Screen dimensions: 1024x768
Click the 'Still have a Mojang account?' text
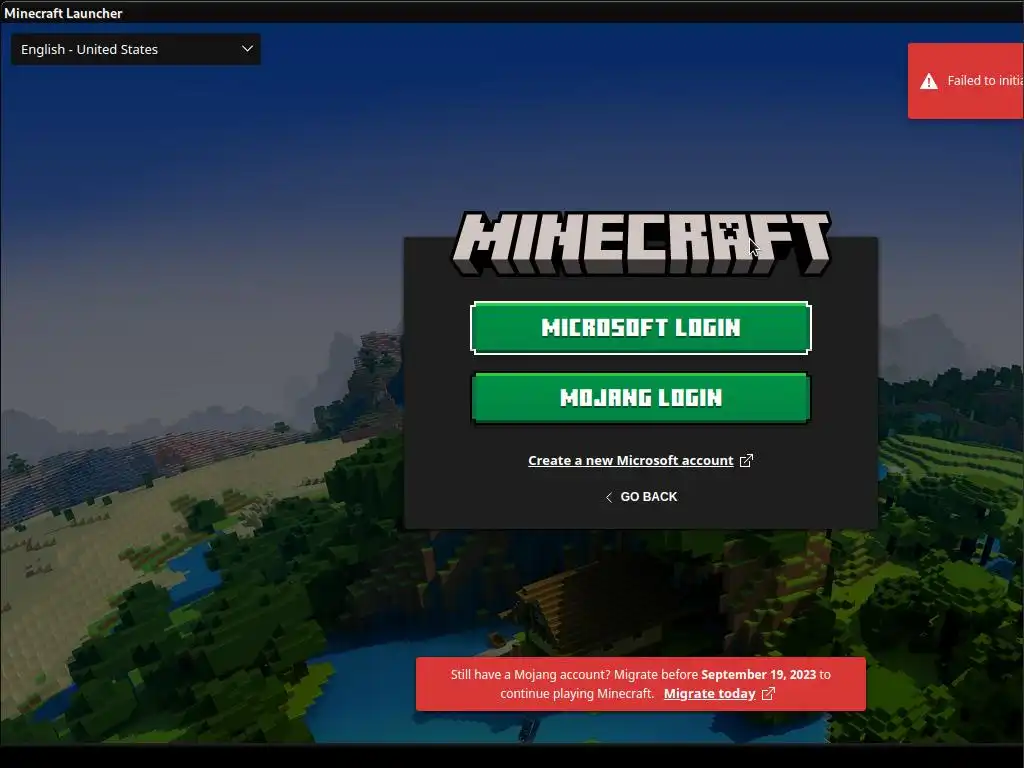tap(530, 675)
